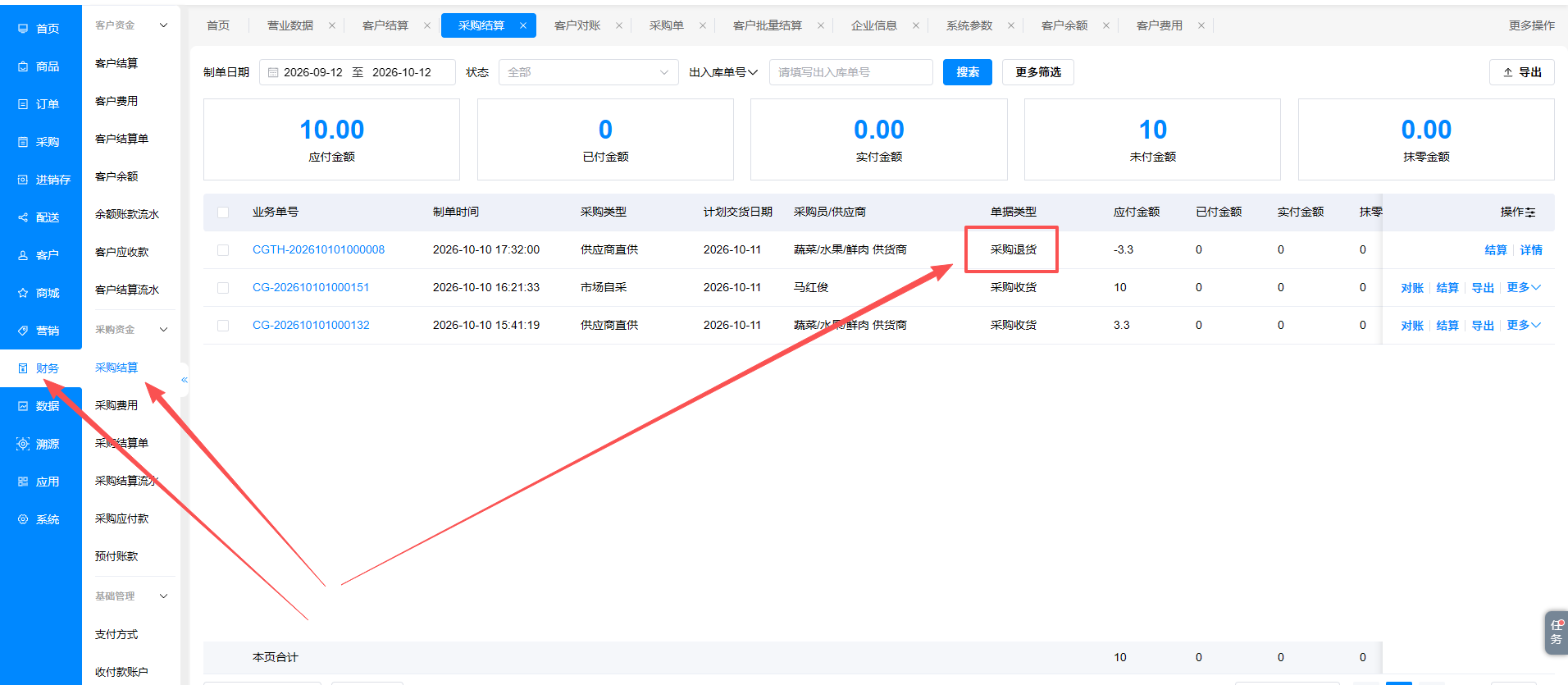This screenshot has height=685, width=1568.
Task: Click the 配送 sidebar icon
Action: click(23, 217)
